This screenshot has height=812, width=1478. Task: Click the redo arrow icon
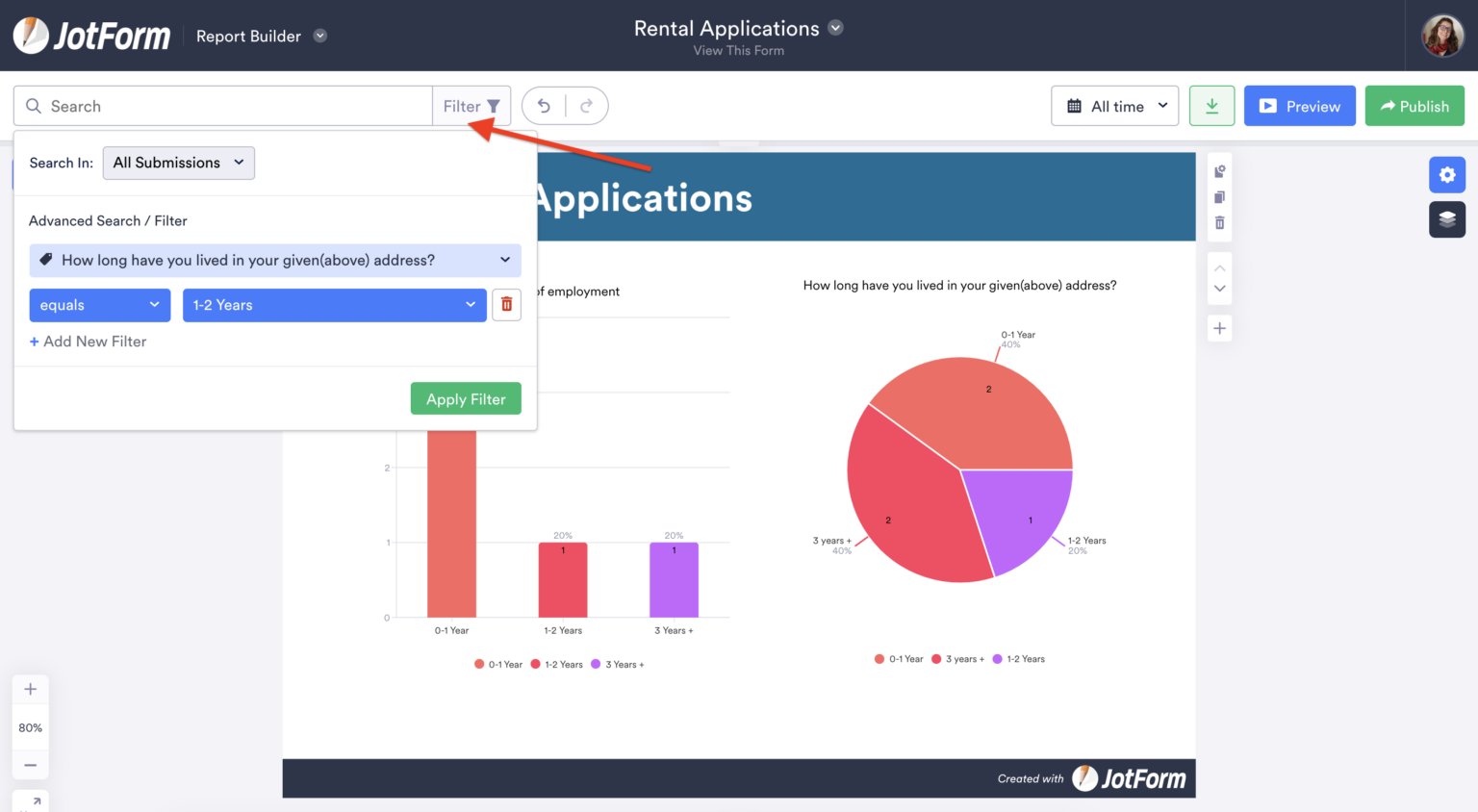click(x=584, y=106)
